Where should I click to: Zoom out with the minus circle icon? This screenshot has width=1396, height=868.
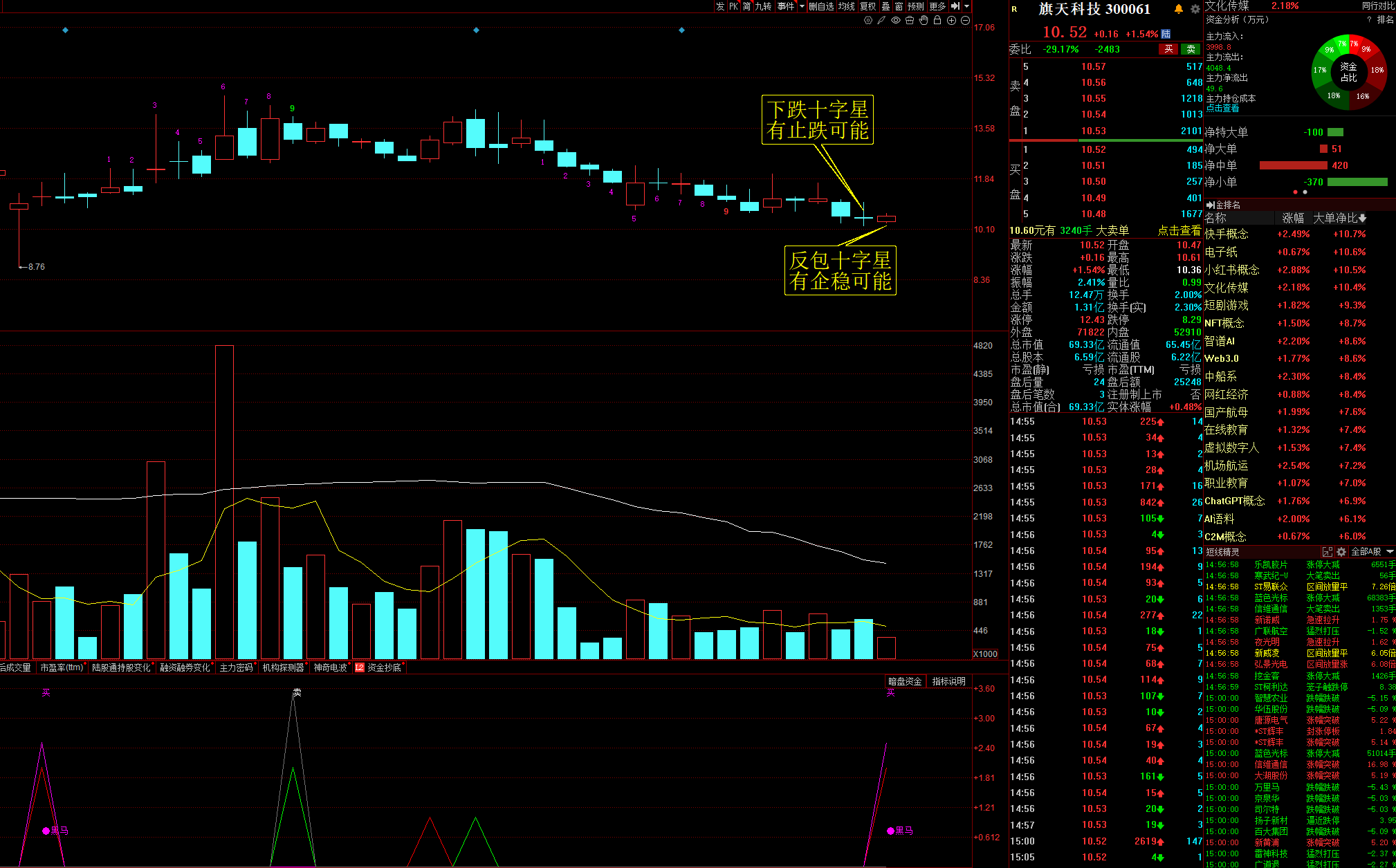point(965,21)
